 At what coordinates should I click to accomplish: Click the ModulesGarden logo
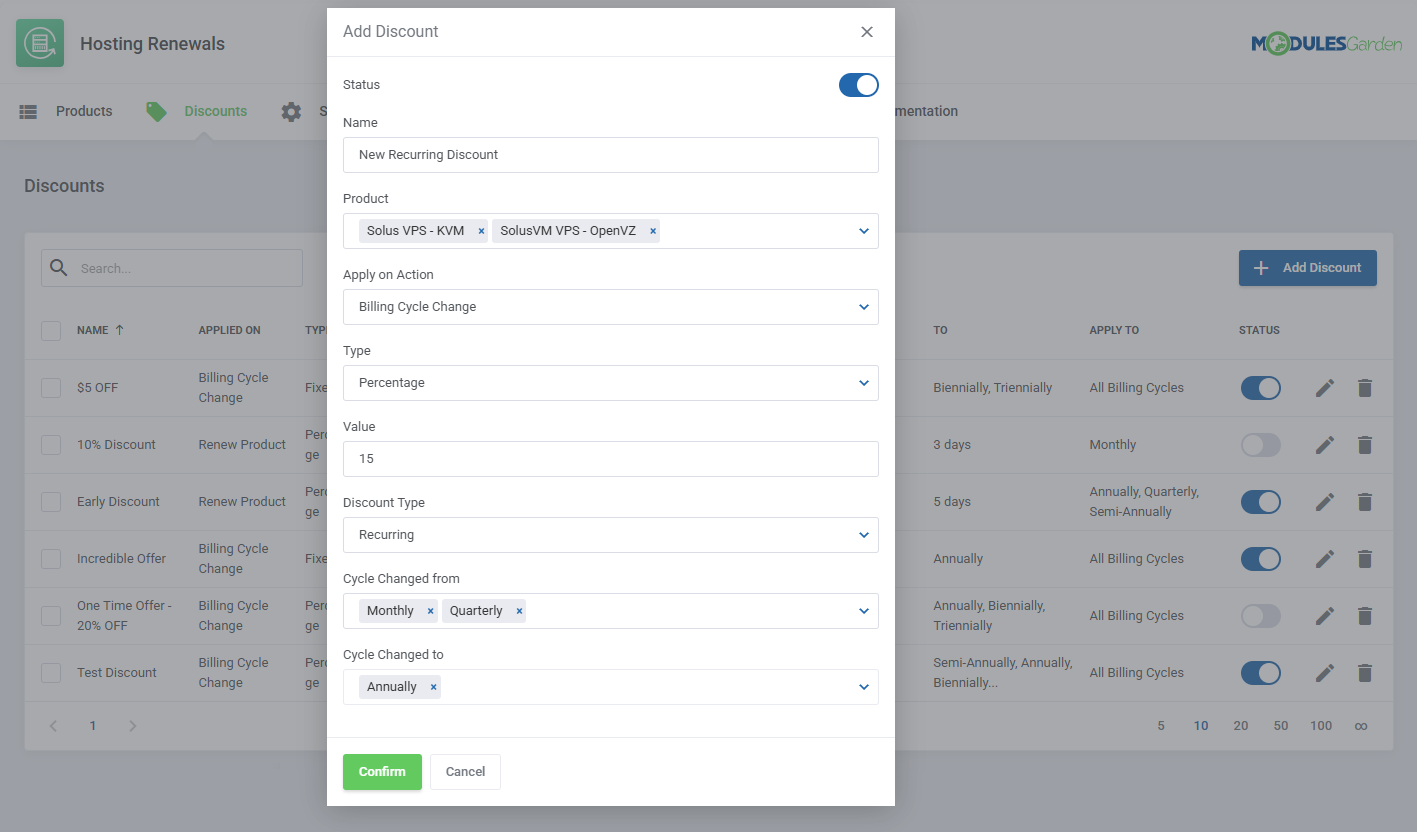[1326, 43]
